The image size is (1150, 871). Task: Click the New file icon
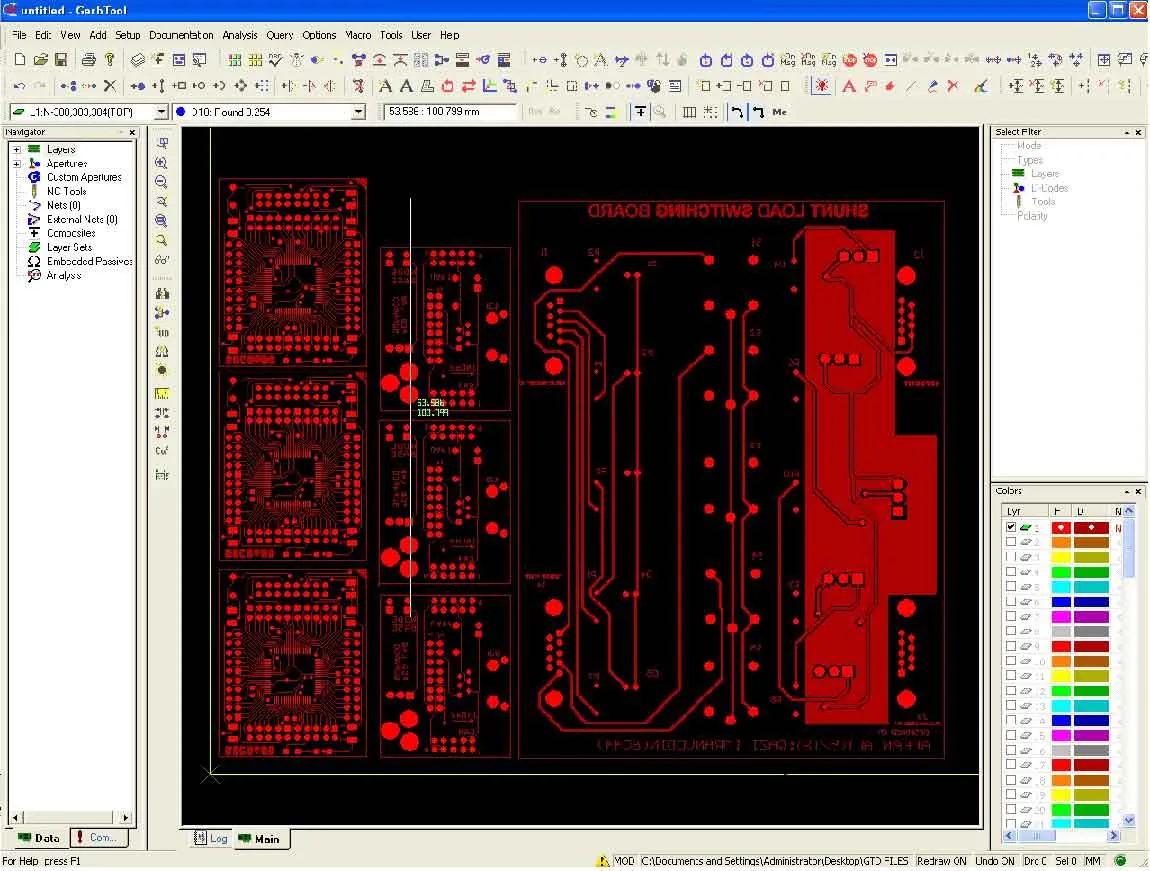pos(20,59)
